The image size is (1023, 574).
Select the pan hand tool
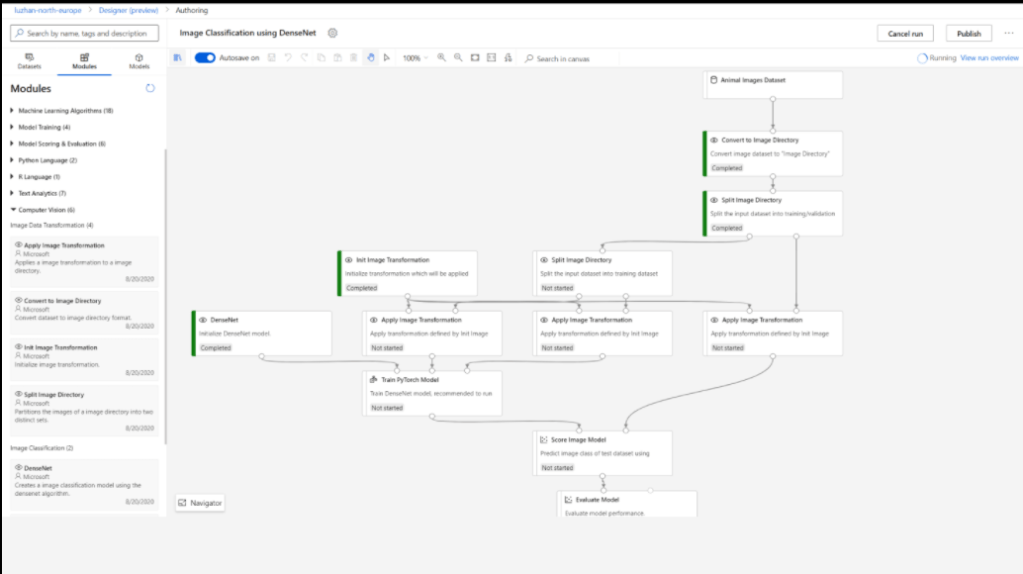[x=370, y=58]
